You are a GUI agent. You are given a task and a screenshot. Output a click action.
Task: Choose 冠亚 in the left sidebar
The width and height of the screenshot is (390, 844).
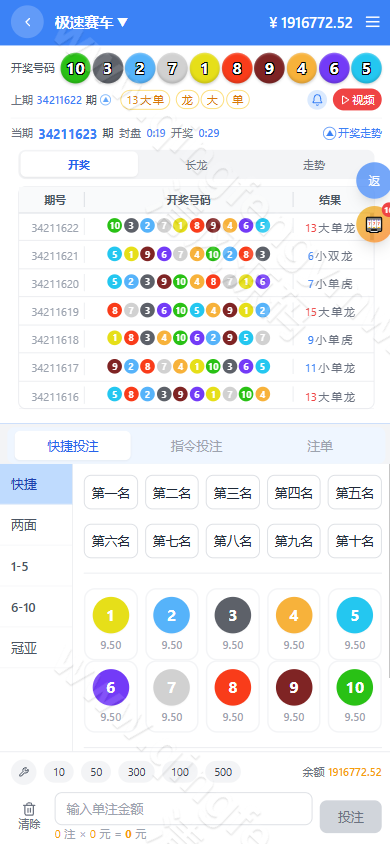click(36, 648)
